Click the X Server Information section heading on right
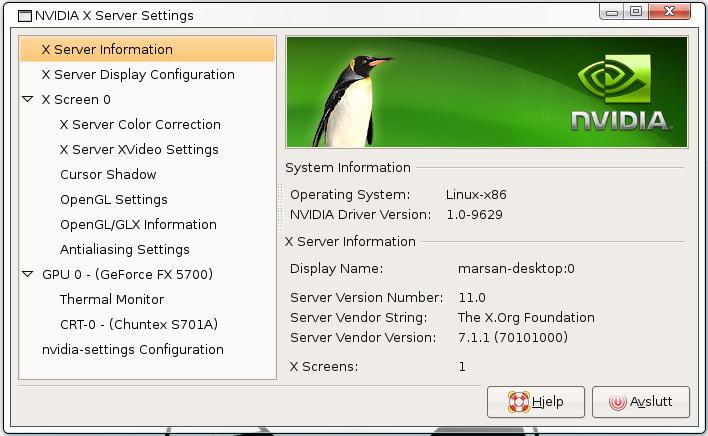This screenshot has width=708, height=436. pyautogui.click(x=350, y=241)
